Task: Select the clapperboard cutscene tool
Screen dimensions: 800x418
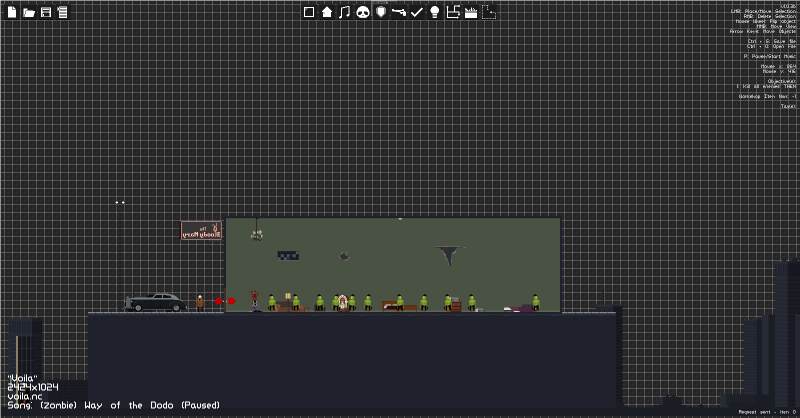Action: (x=471, y=12)
